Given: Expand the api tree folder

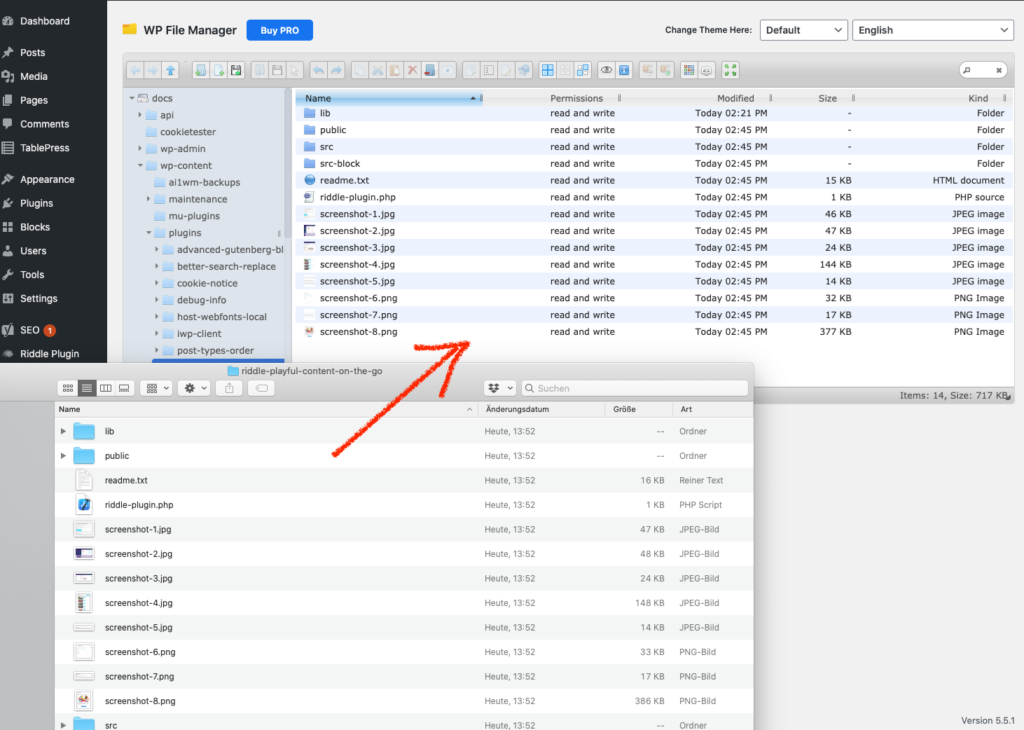Looking at the screenshot, I should 140,115.
